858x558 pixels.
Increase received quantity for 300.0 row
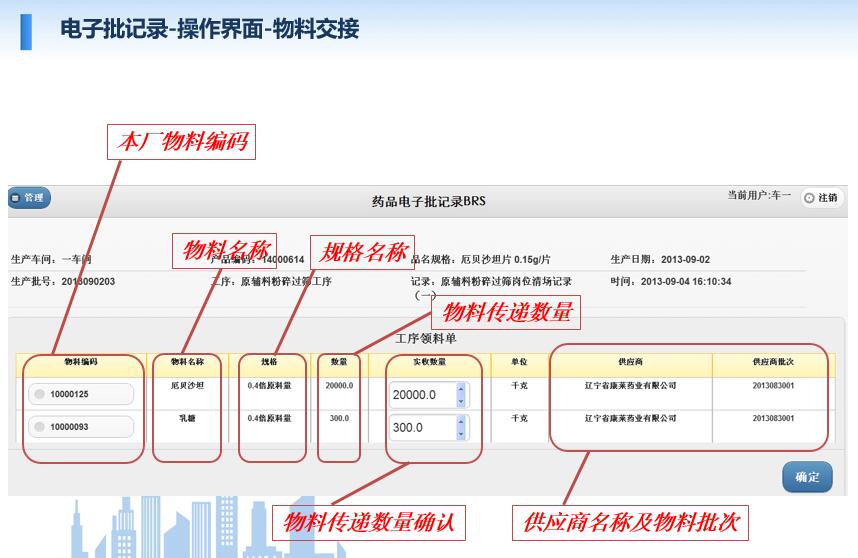point(460,422)
